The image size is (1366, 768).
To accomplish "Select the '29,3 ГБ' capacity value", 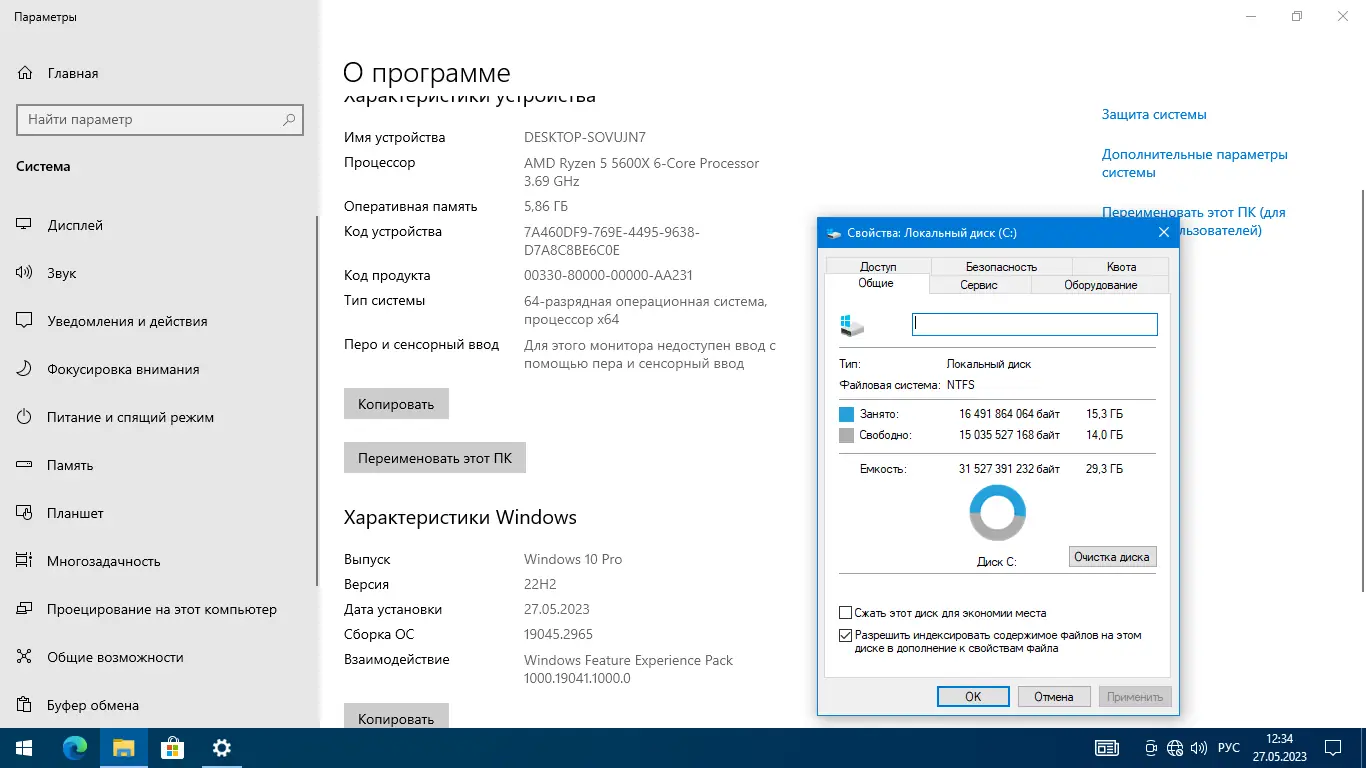I will pos(1104,468).
